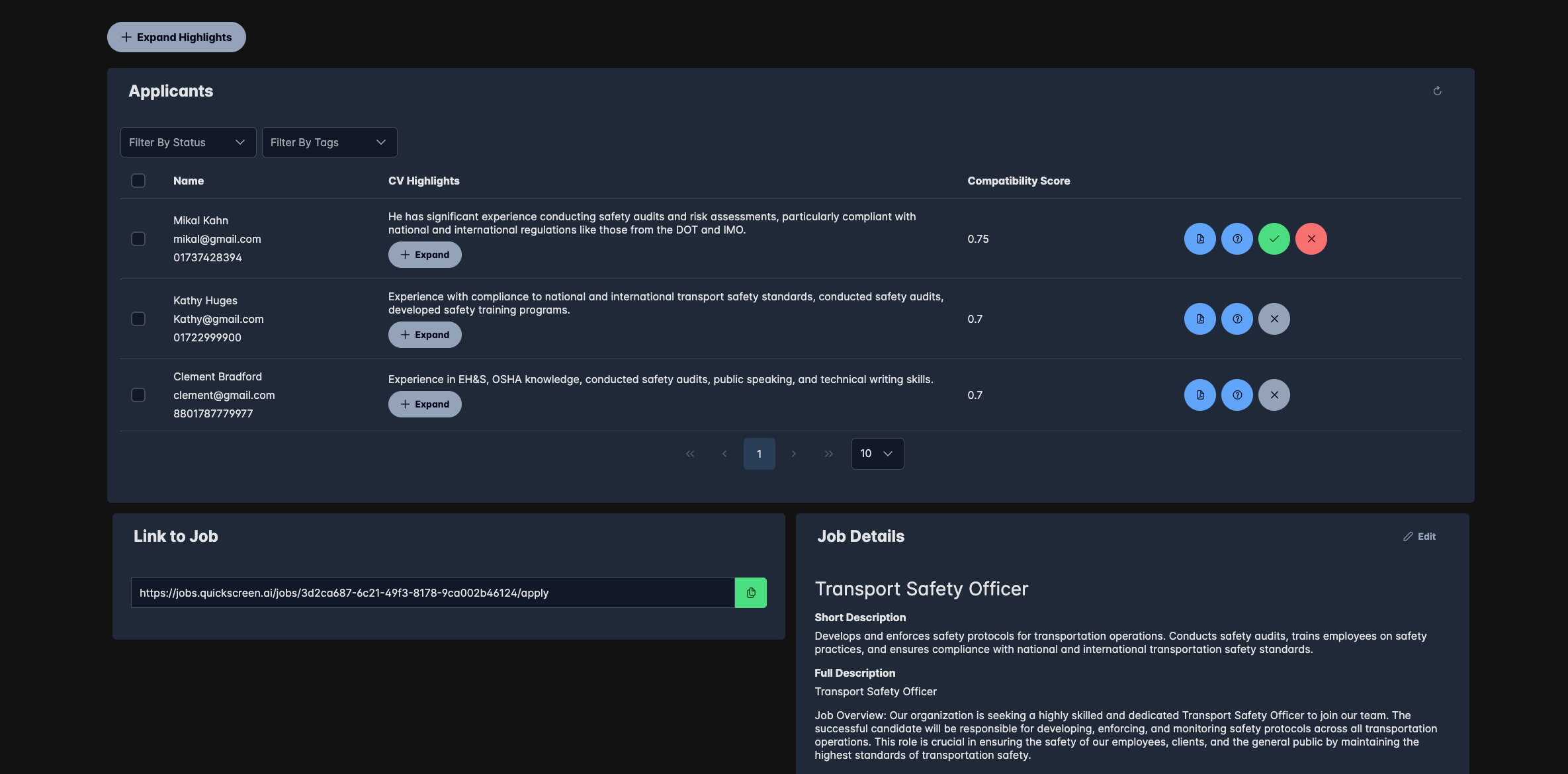
Task: Click the job link URL field
Action: [432, 593]
